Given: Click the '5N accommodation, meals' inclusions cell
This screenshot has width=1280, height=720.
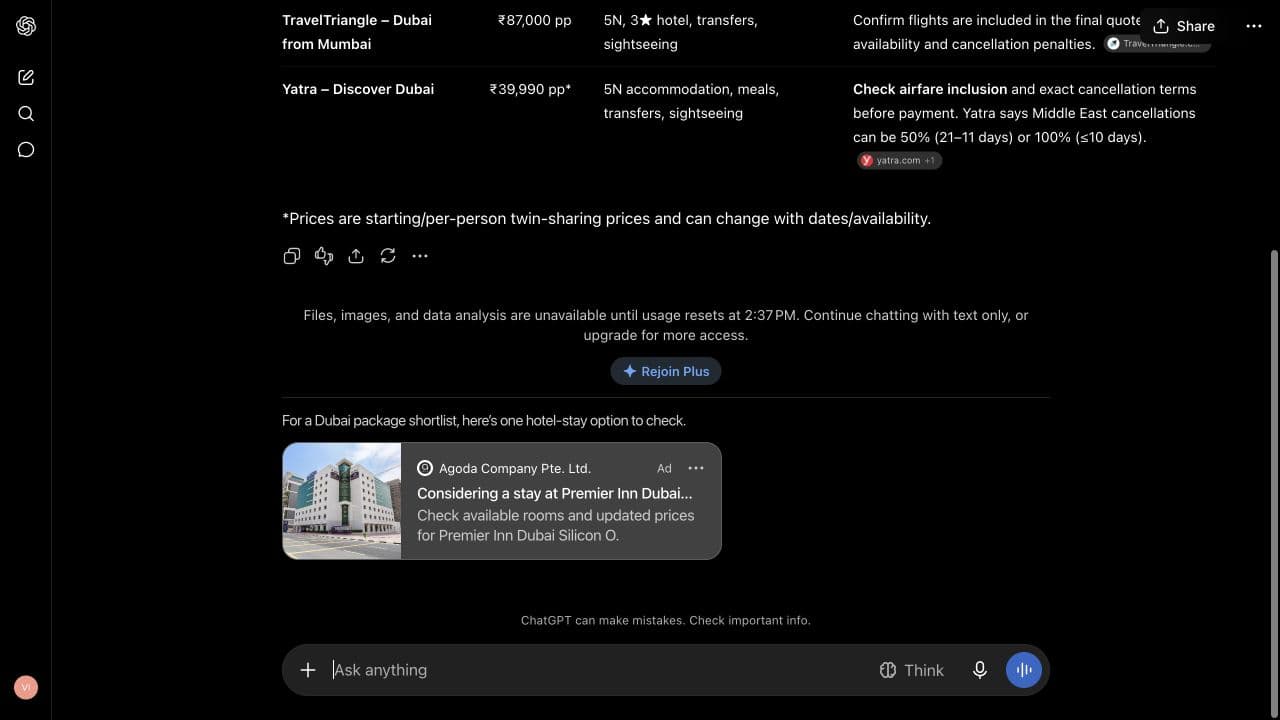Looking at the screenshot, I should 691,101.
